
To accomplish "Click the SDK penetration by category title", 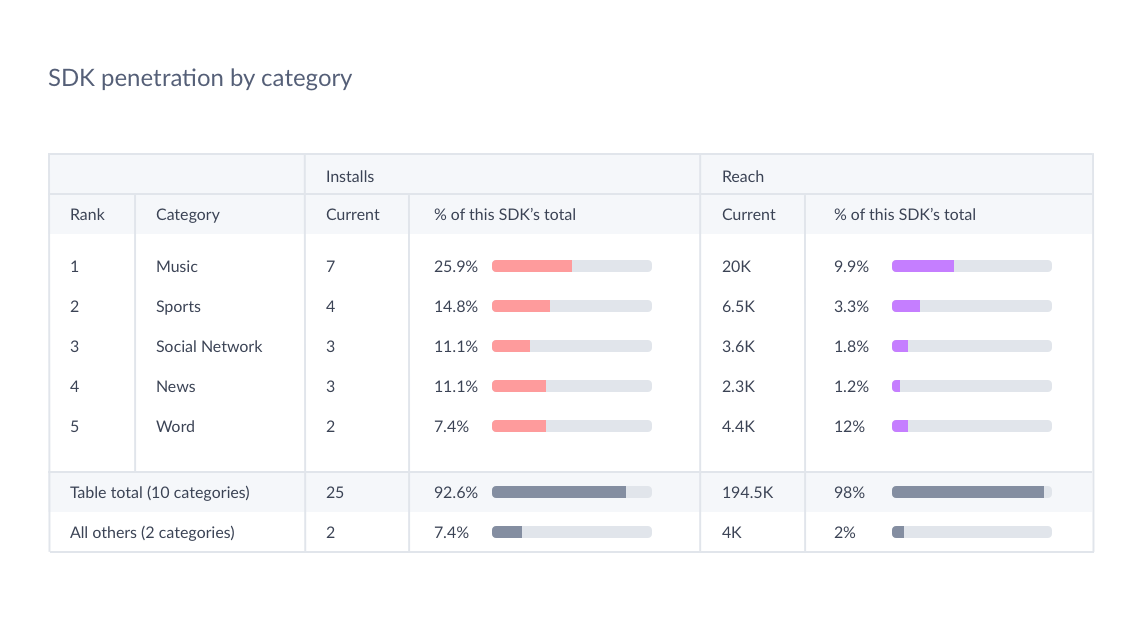I will (200, 77).
